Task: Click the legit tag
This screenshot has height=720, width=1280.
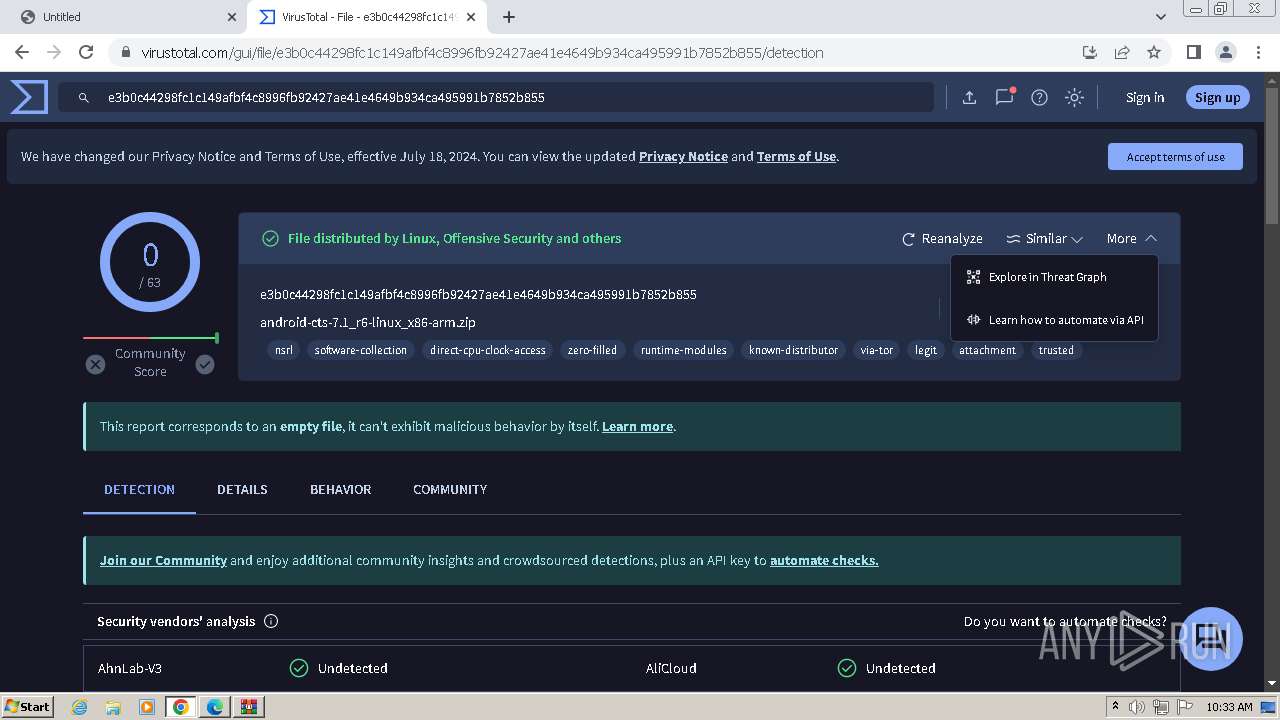Action: (926, 350)
